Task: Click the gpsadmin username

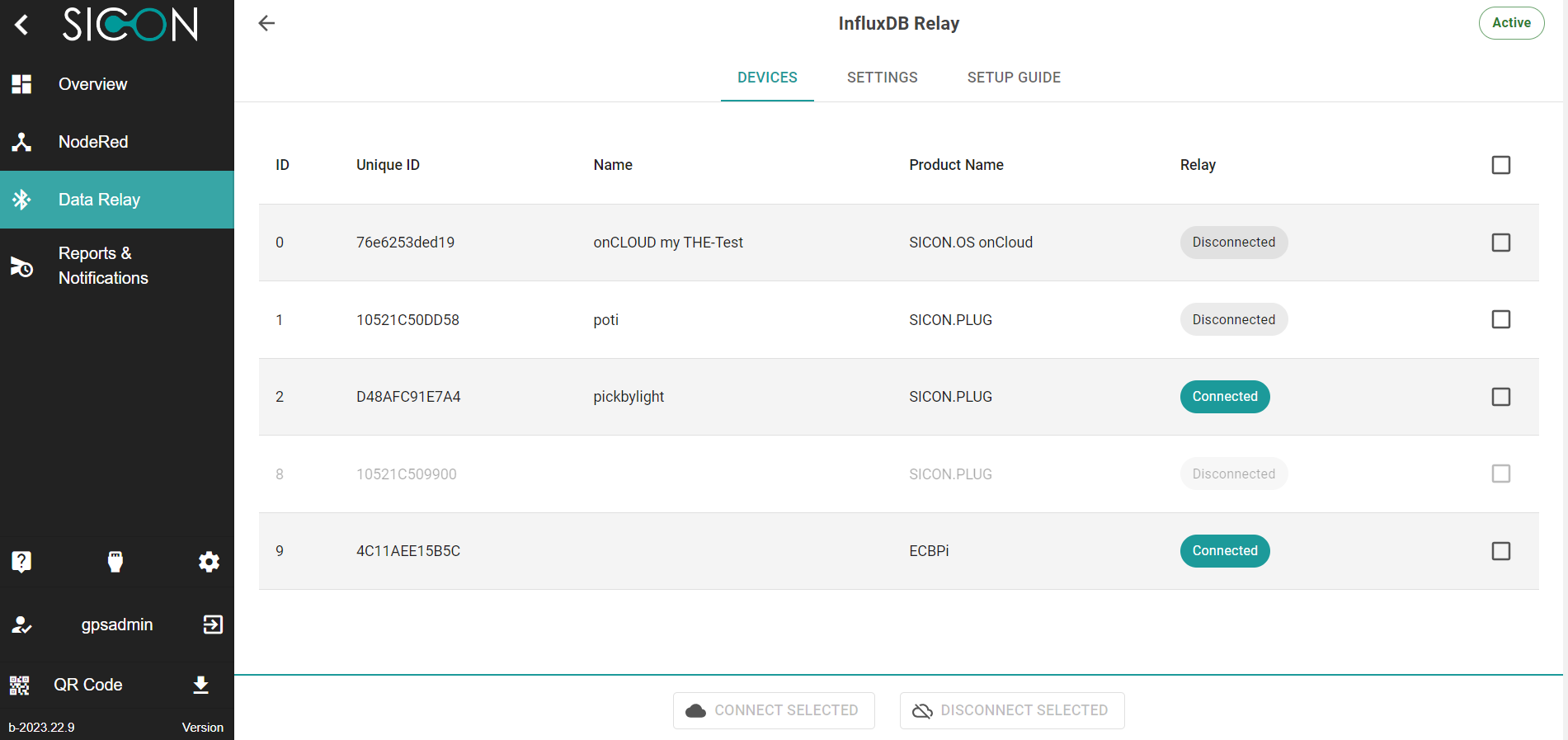Action: tap(117, 625)
